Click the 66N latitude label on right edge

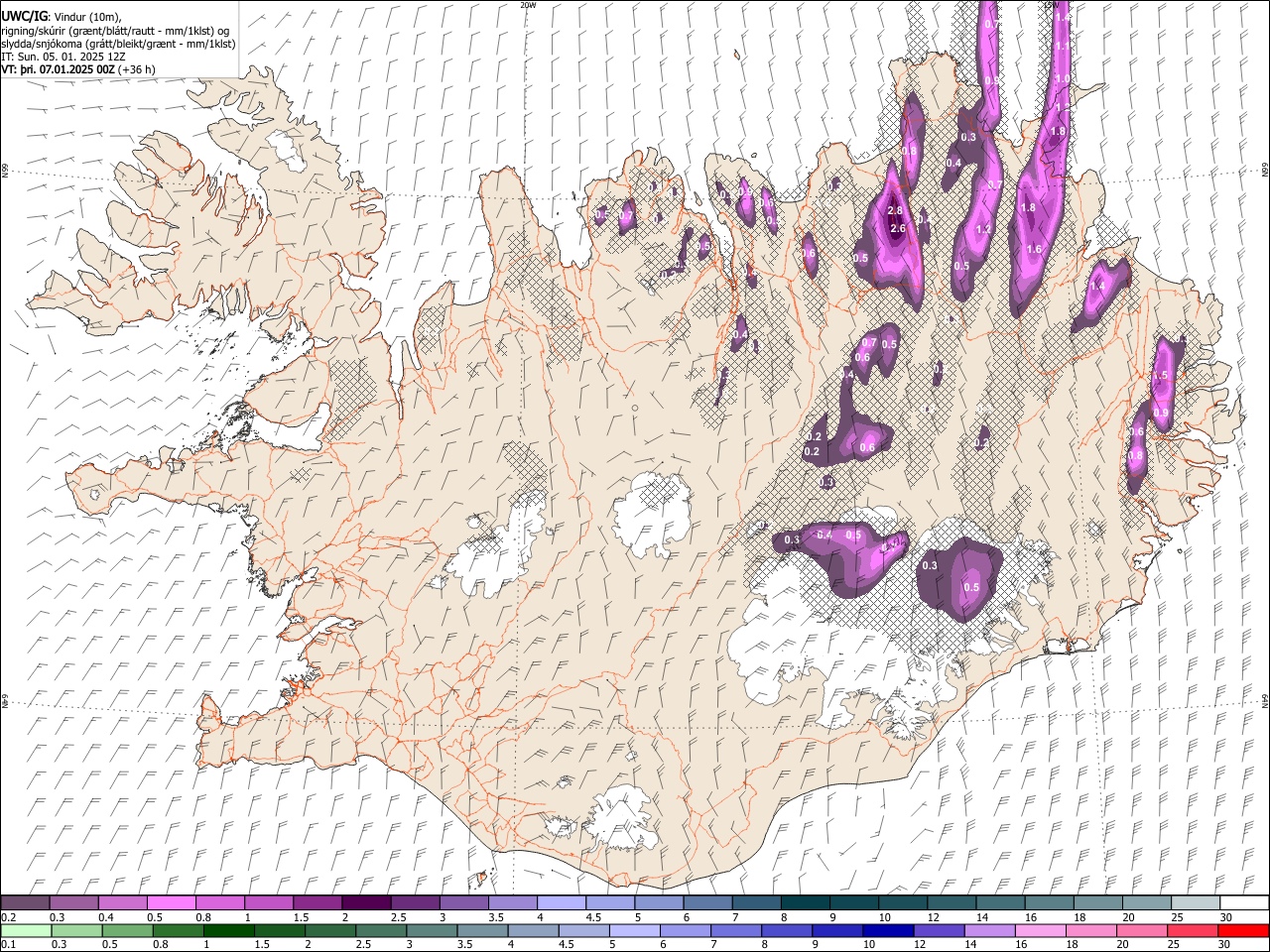[x=1265, y=171]
